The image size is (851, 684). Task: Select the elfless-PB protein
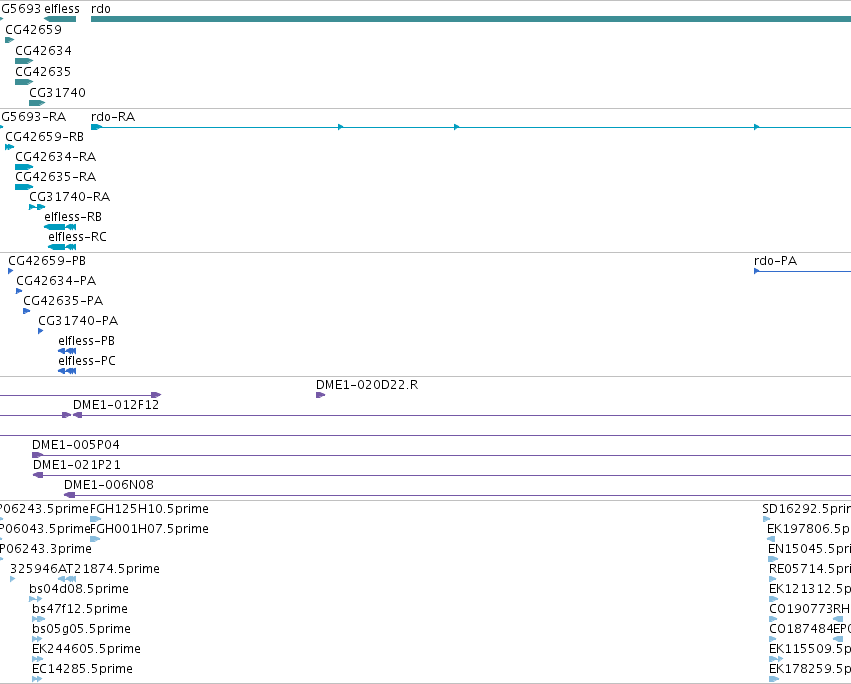click(x=67, y=351)
